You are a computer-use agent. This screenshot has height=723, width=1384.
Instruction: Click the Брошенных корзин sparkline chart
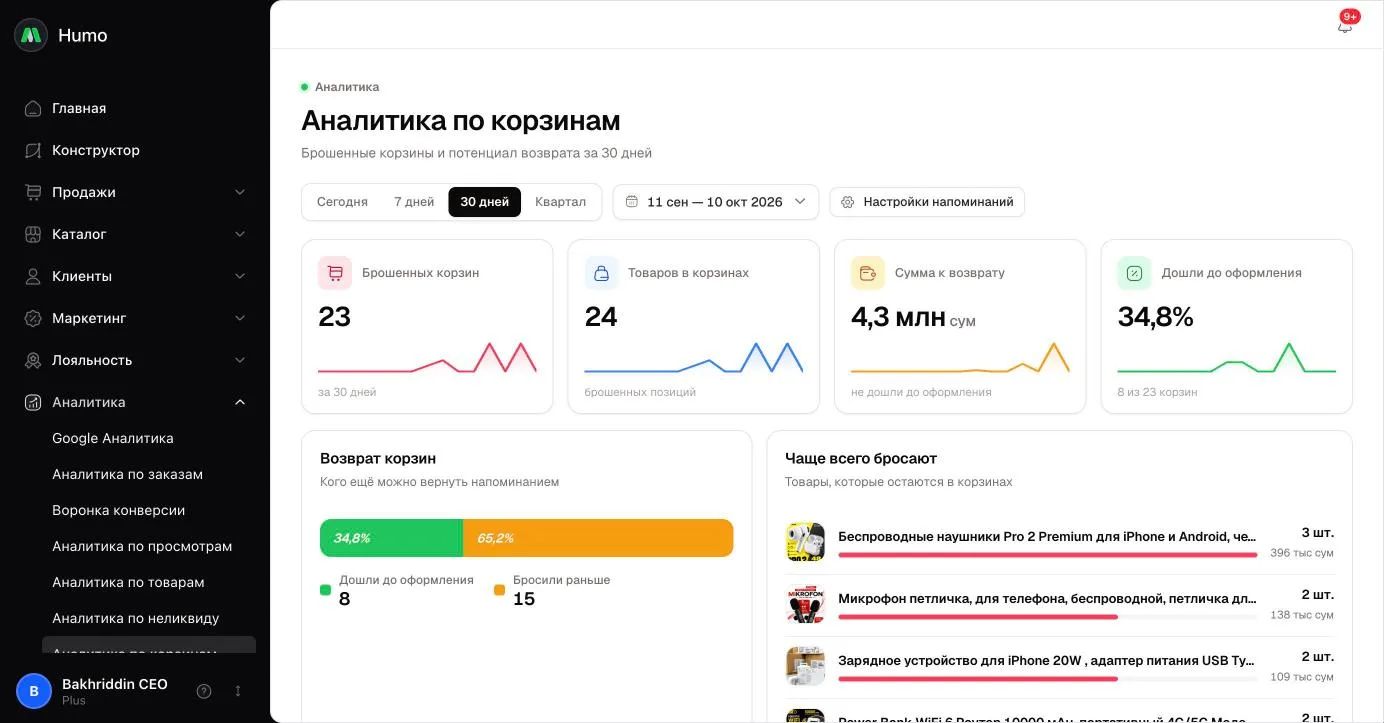427,357
